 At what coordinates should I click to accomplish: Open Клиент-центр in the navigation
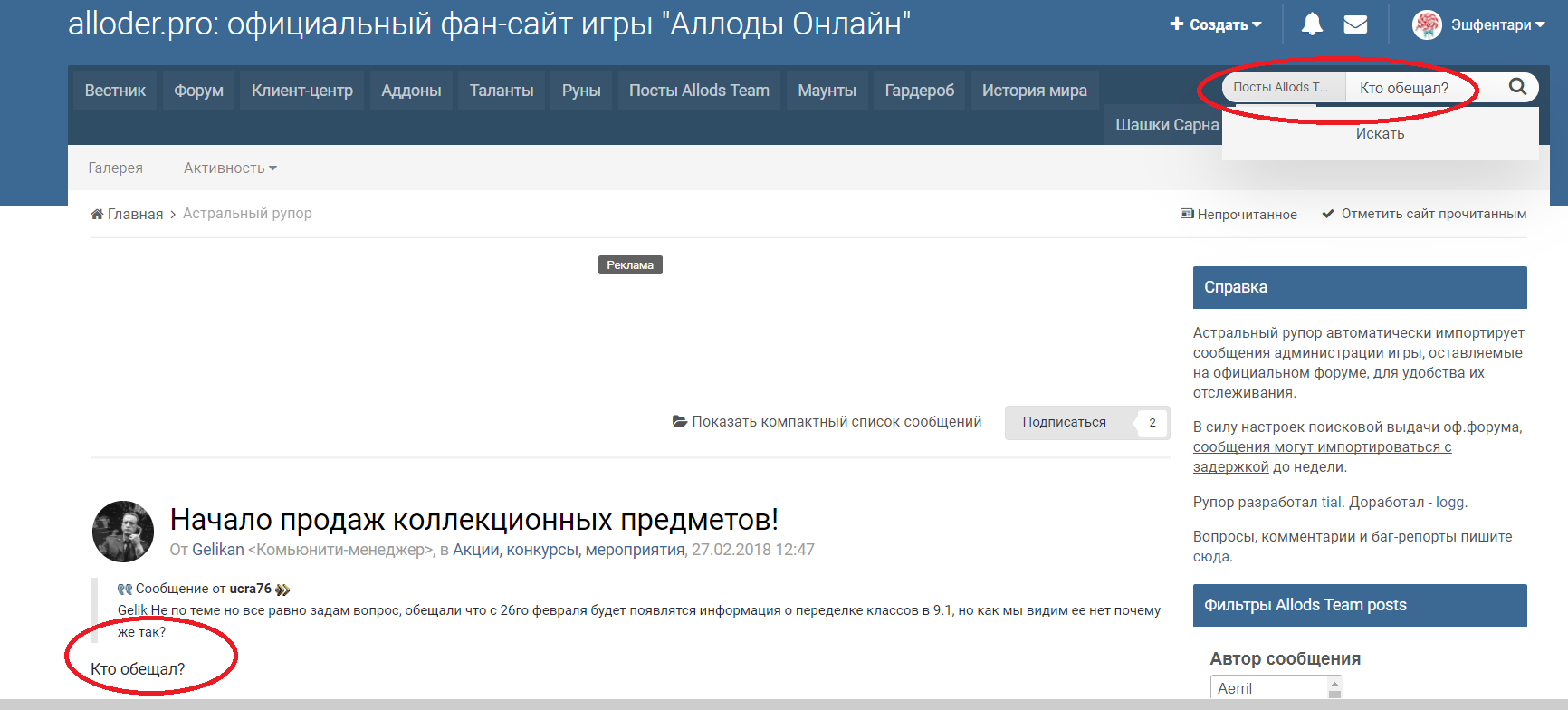pos(302,91)
